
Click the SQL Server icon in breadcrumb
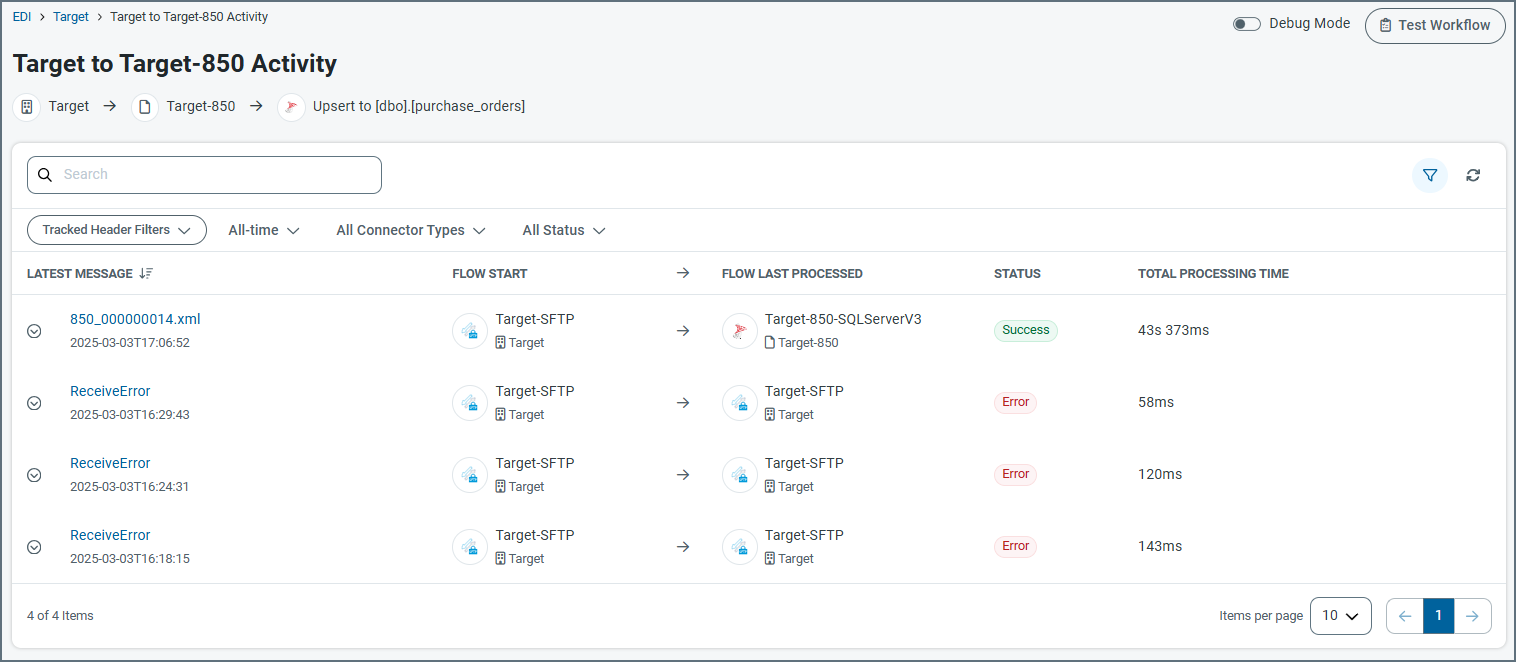pos(291,106)
